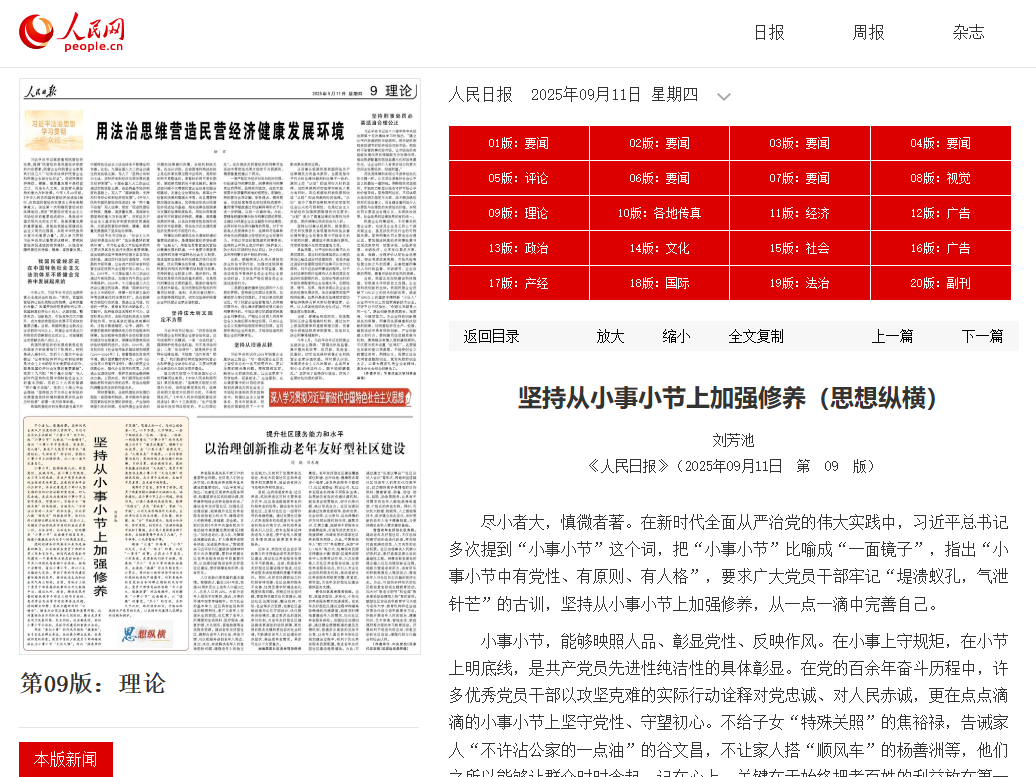Image resolution: width=1036 pixels, height=777 pixels.
Task: Open 坚持从小事小节上加强修养 block on page image
Action: (106, 534)
